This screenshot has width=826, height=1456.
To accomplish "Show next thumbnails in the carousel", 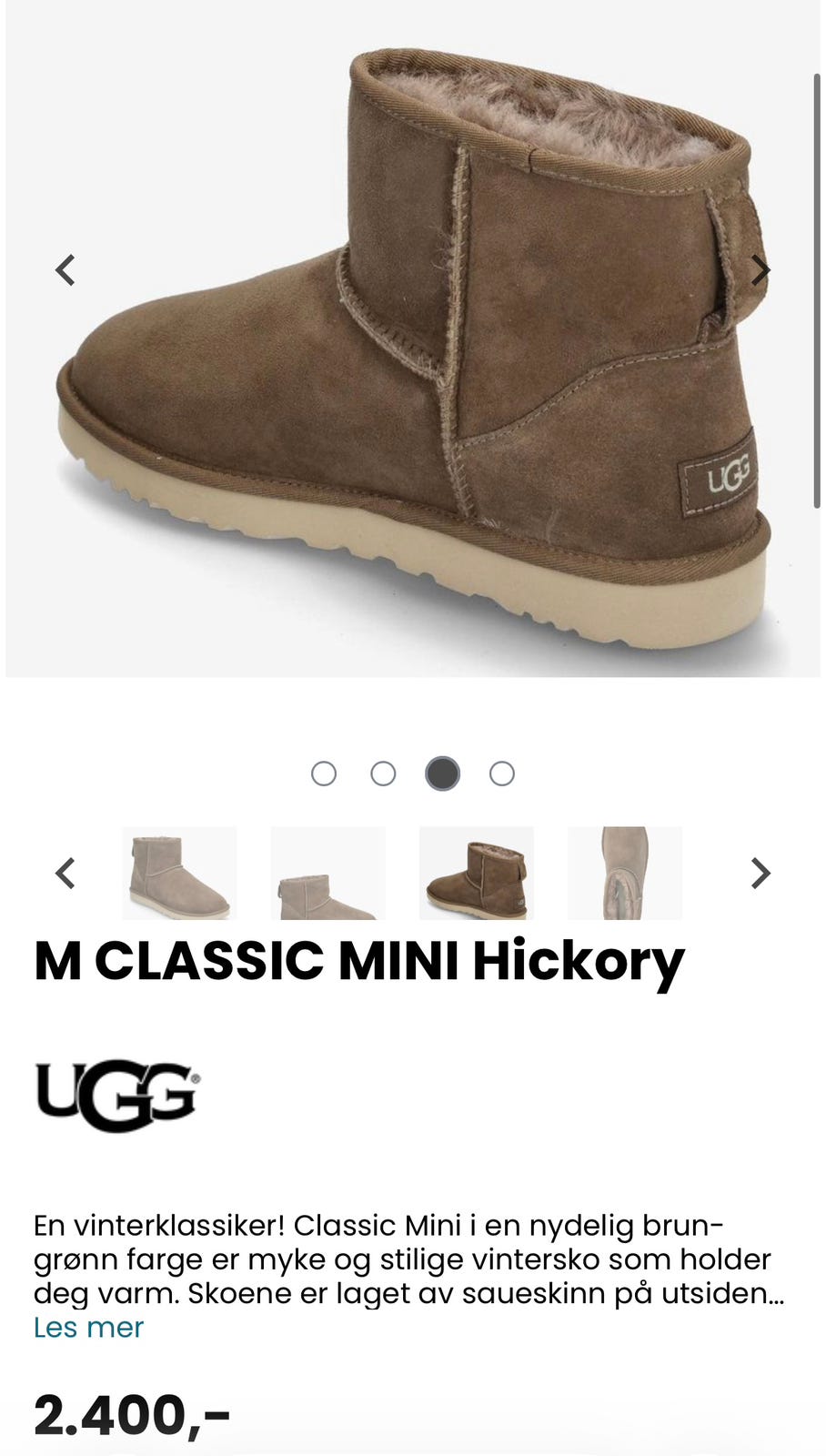I will 761,874.
